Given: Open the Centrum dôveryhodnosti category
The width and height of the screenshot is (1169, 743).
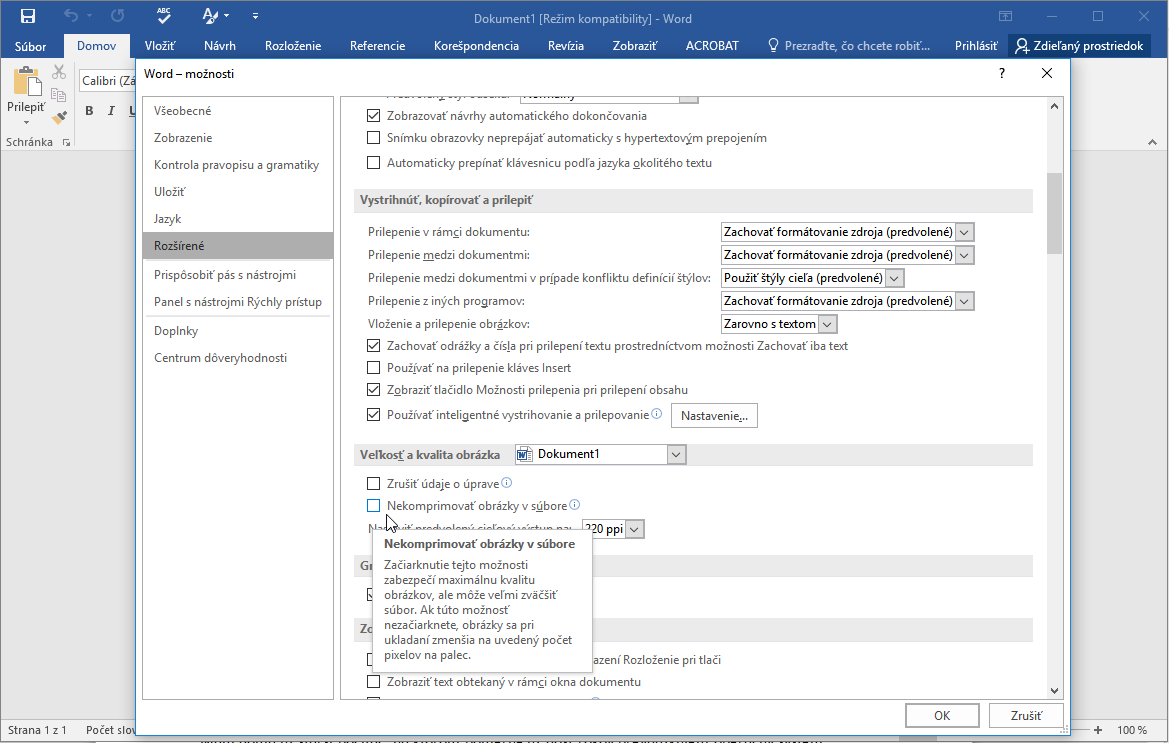Looking at the screenshot, I should point(220,358).
